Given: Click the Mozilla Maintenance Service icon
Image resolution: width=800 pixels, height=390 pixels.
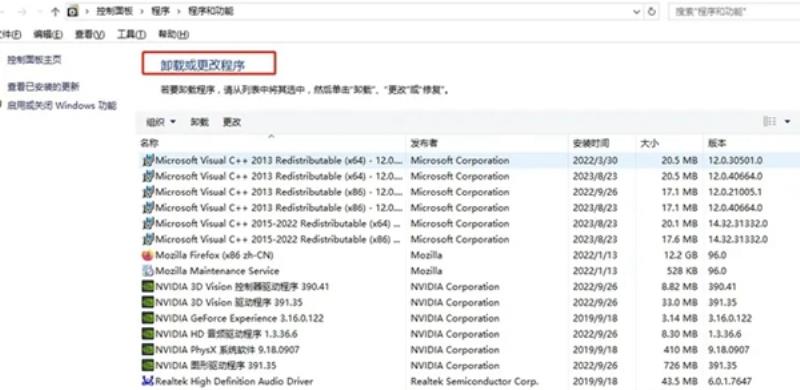Looking at the screenshot, I should [148, 271].
